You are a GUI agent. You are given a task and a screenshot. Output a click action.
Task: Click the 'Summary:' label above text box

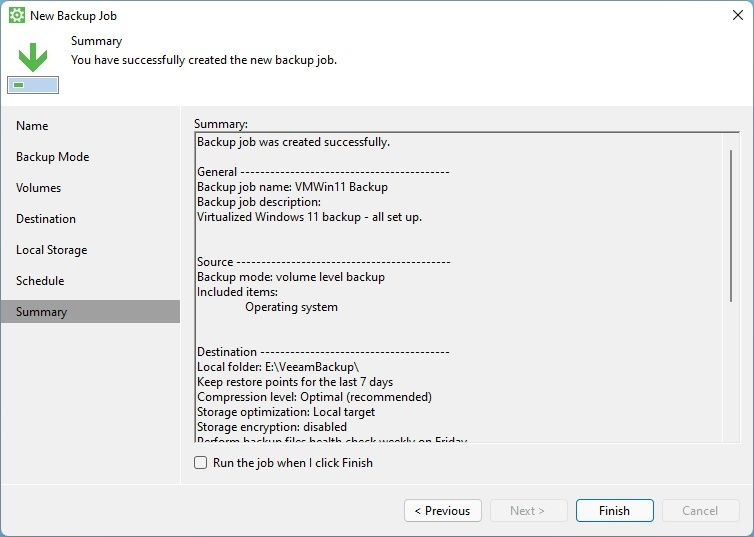click(221, 124)
